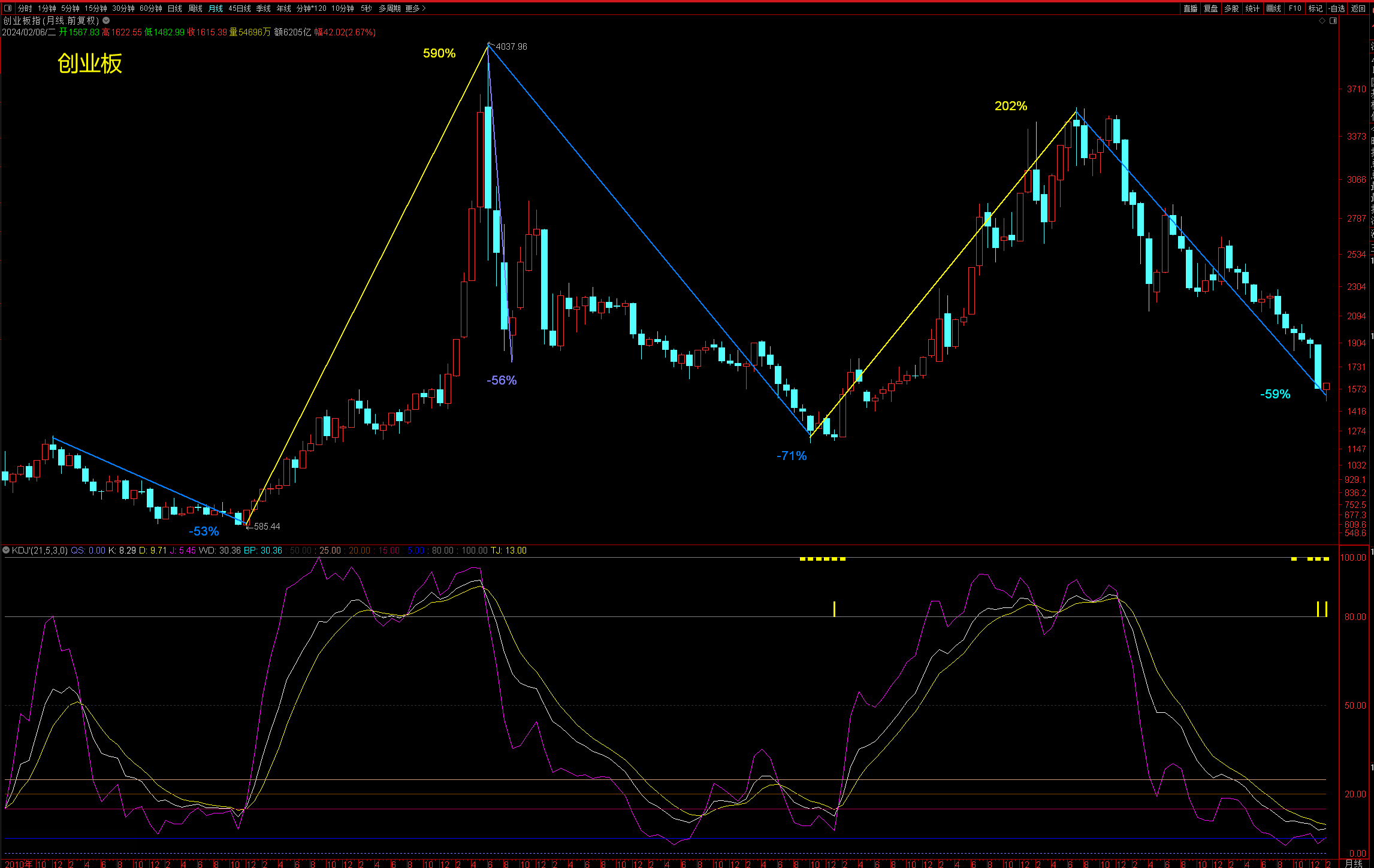Click the 月线 label at bottom-right of time axis
1374x868 pixels.
[x=1353, y=863]
